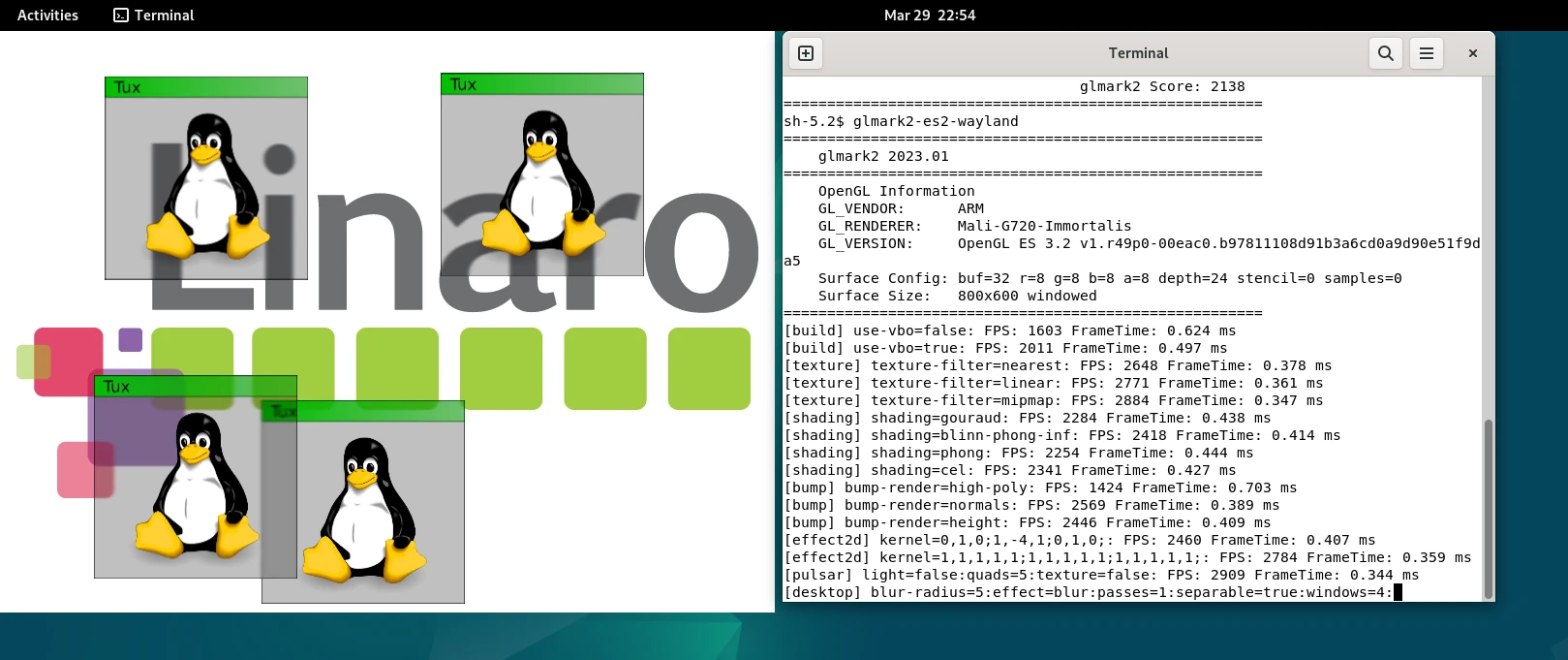Click the 'sh-5.2$ glmark2-es2-wayland' command line
The height and width of the screenshot is (660, 1568).
click(x=901, y=121)
